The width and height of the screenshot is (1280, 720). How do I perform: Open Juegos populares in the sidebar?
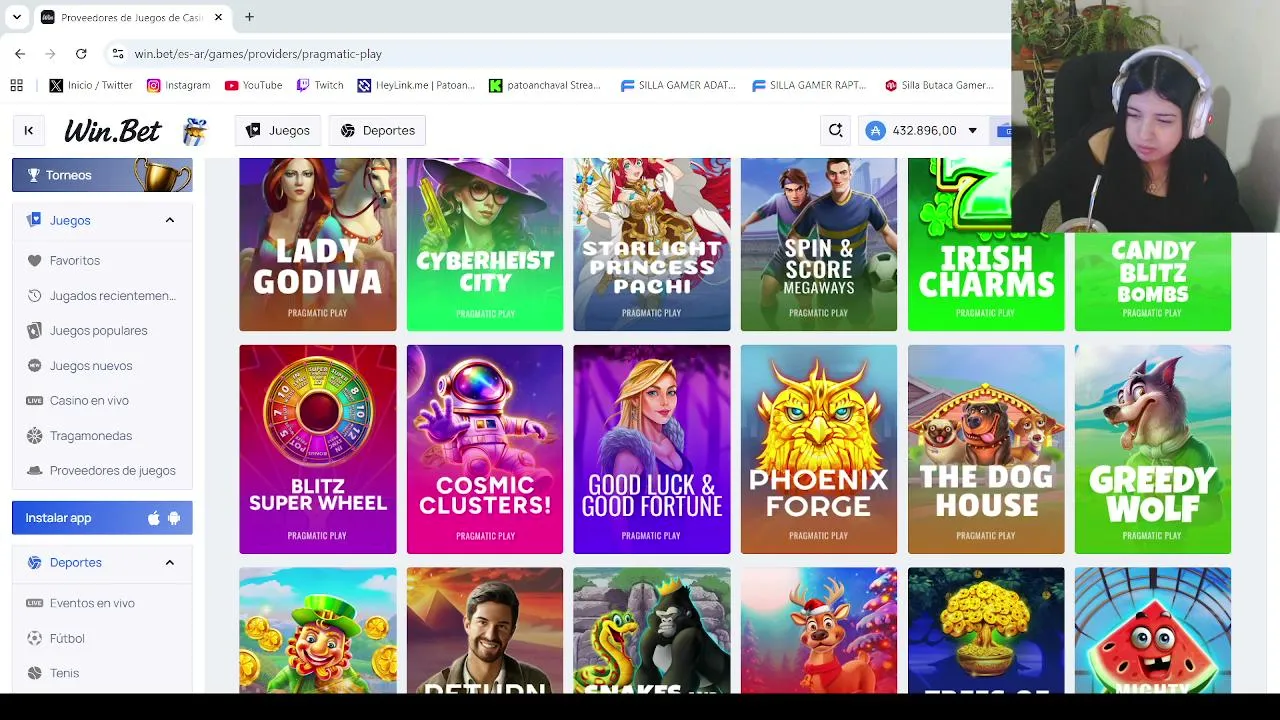click(99, 331)
